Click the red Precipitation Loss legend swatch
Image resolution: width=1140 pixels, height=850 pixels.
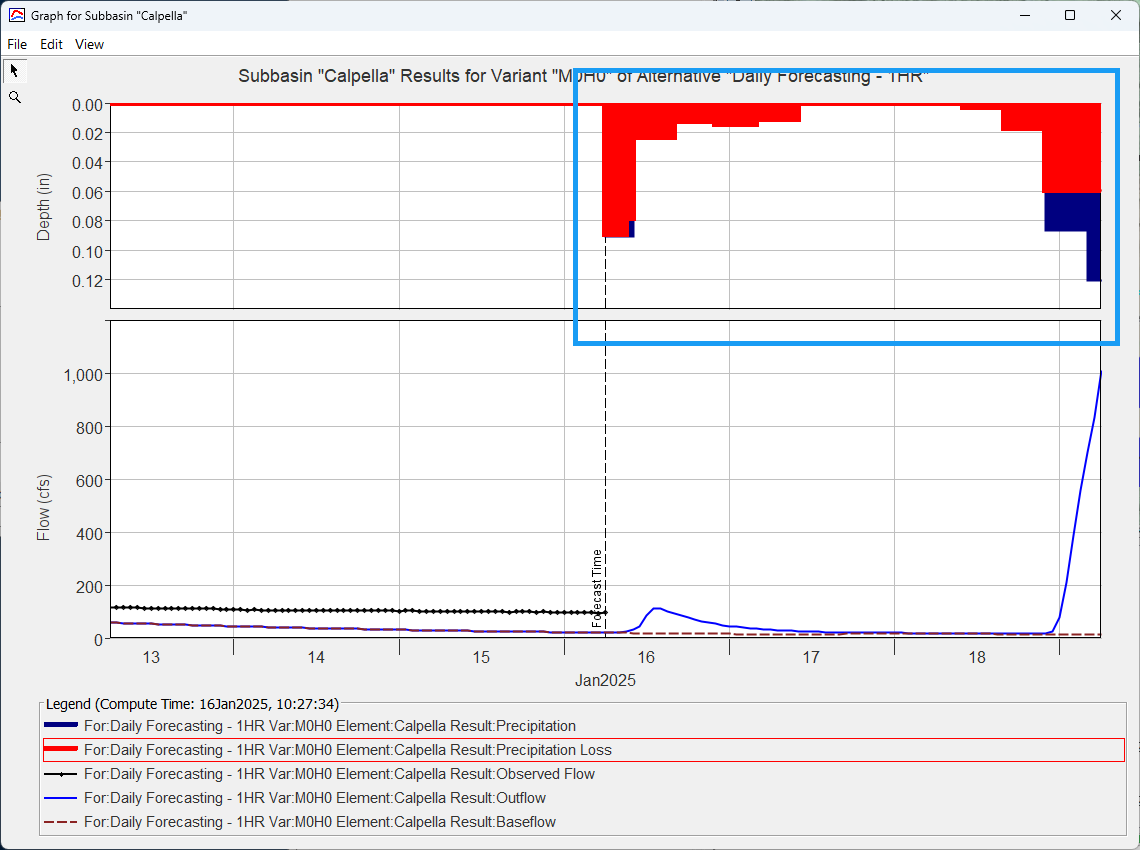click(62, 750)
